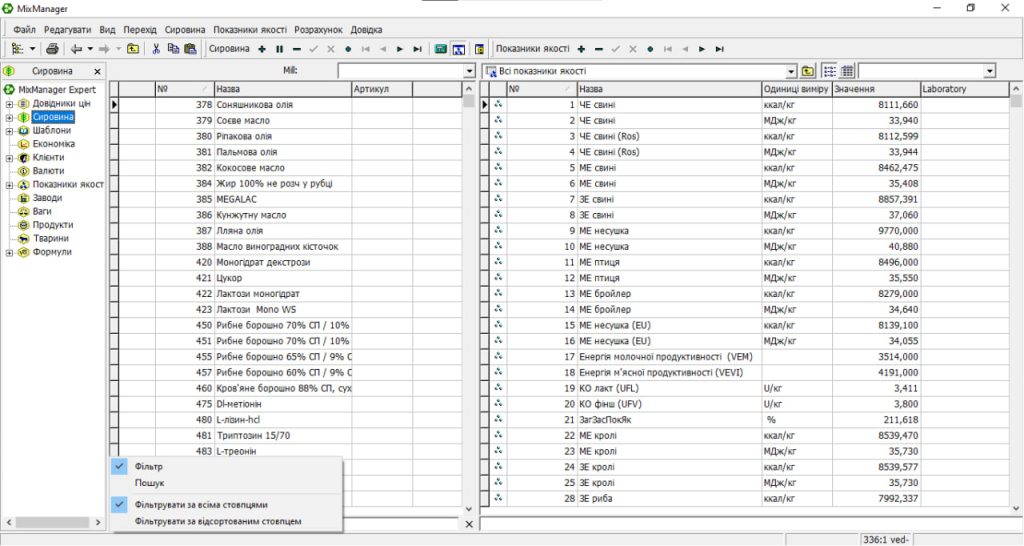
Task: Jump to last Сировина record
Action: click(x=417, y=49)
